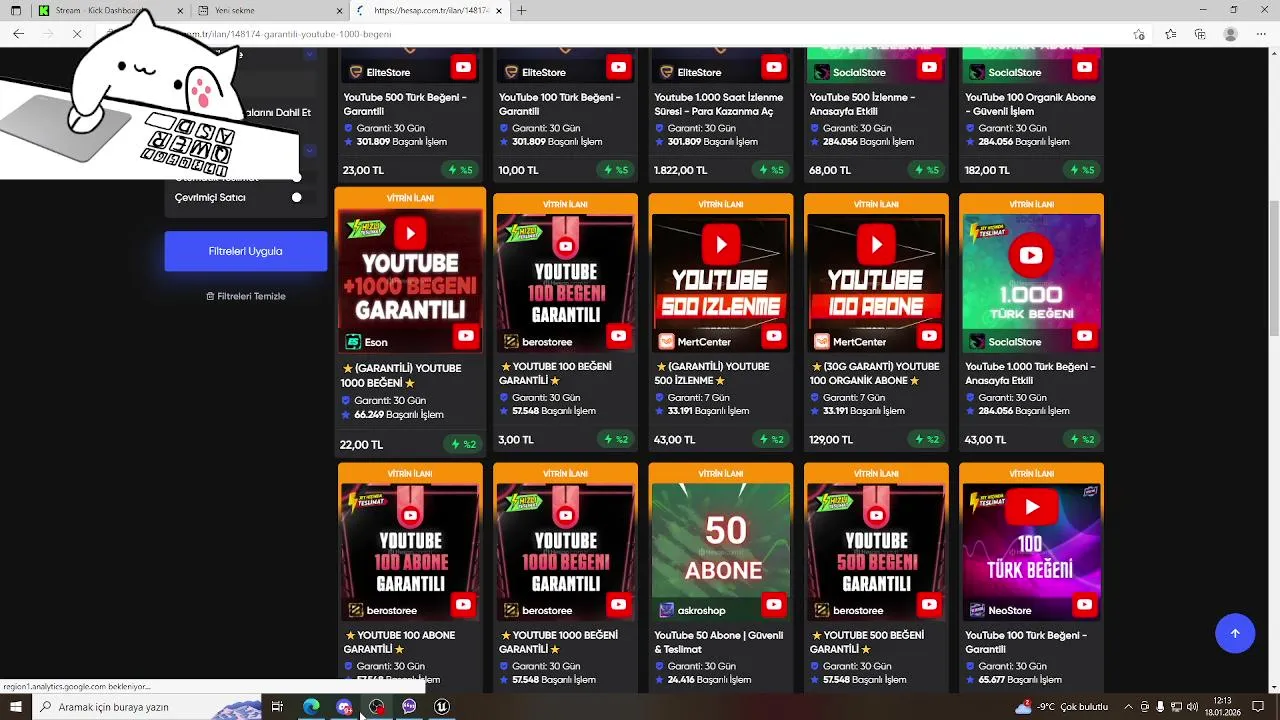Open YOUTUBE 100 ABONE GARANTİLİ listing title
This screenshot has width=1280, height=720.
(x=399, y=642)
